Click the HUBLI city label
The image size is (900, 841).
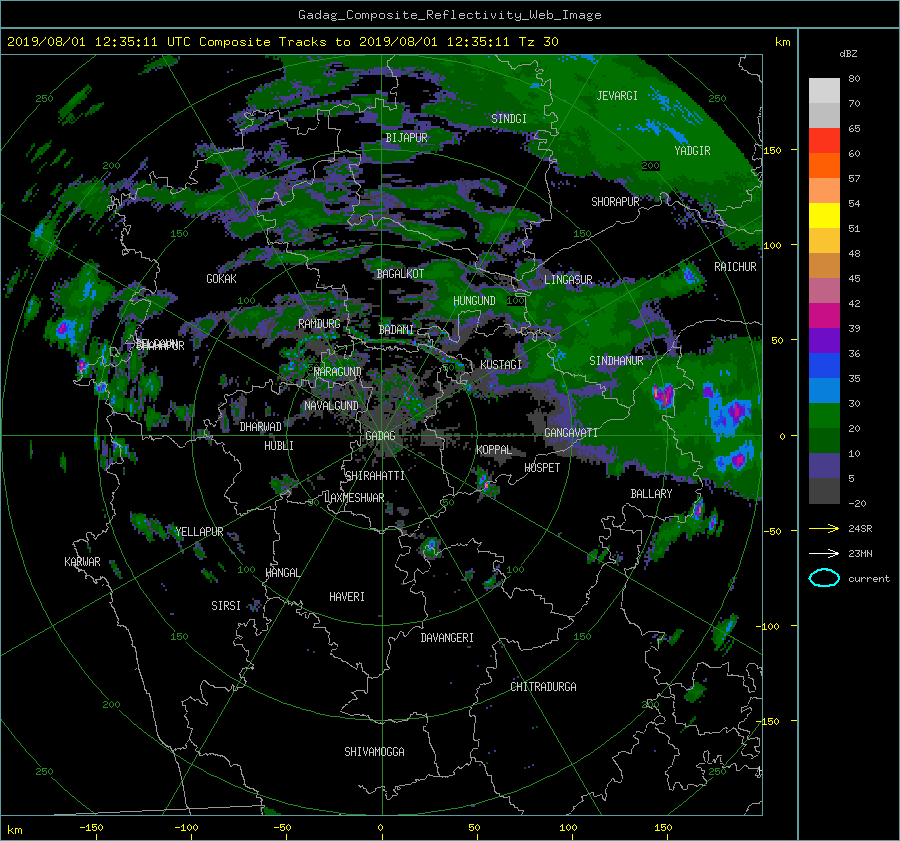[279, 446]
